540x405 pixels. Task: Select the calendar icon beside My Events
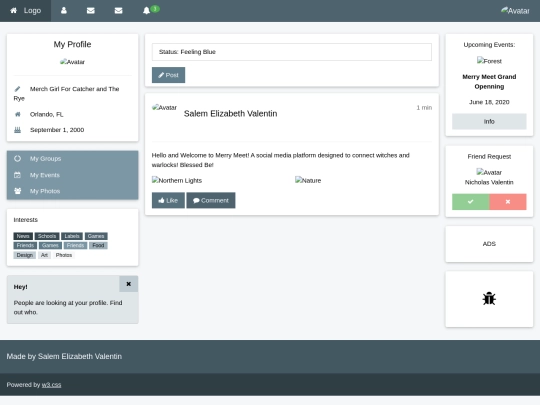[18, 175]
